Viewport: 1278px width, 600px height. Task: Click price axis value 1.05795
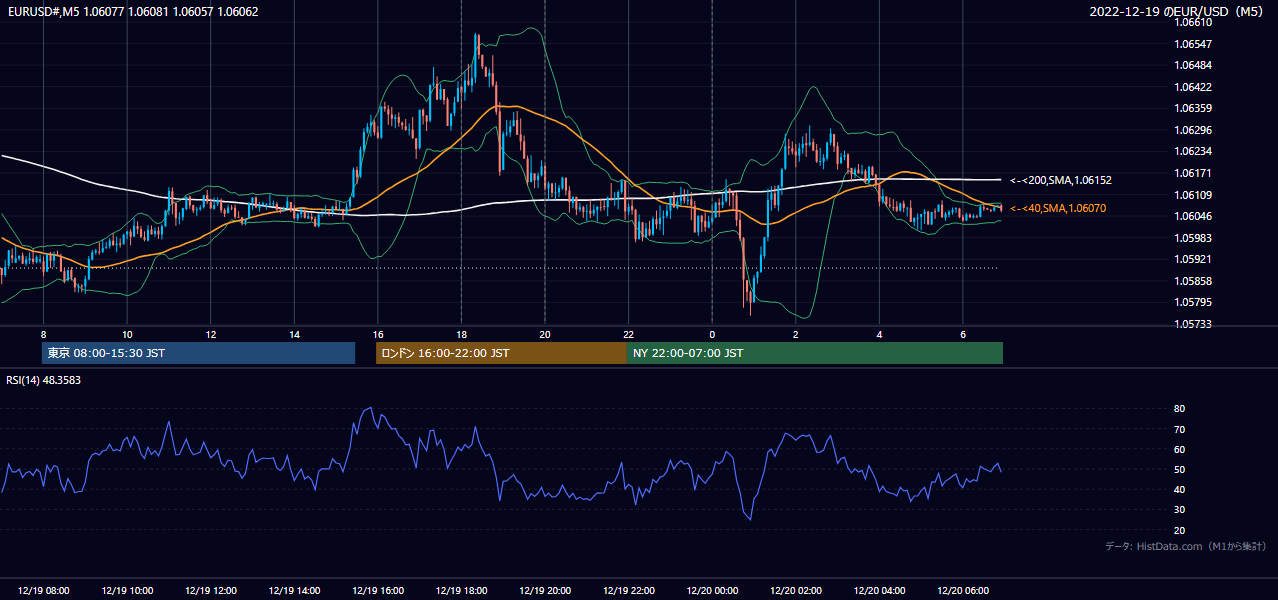pos(1194,302)
